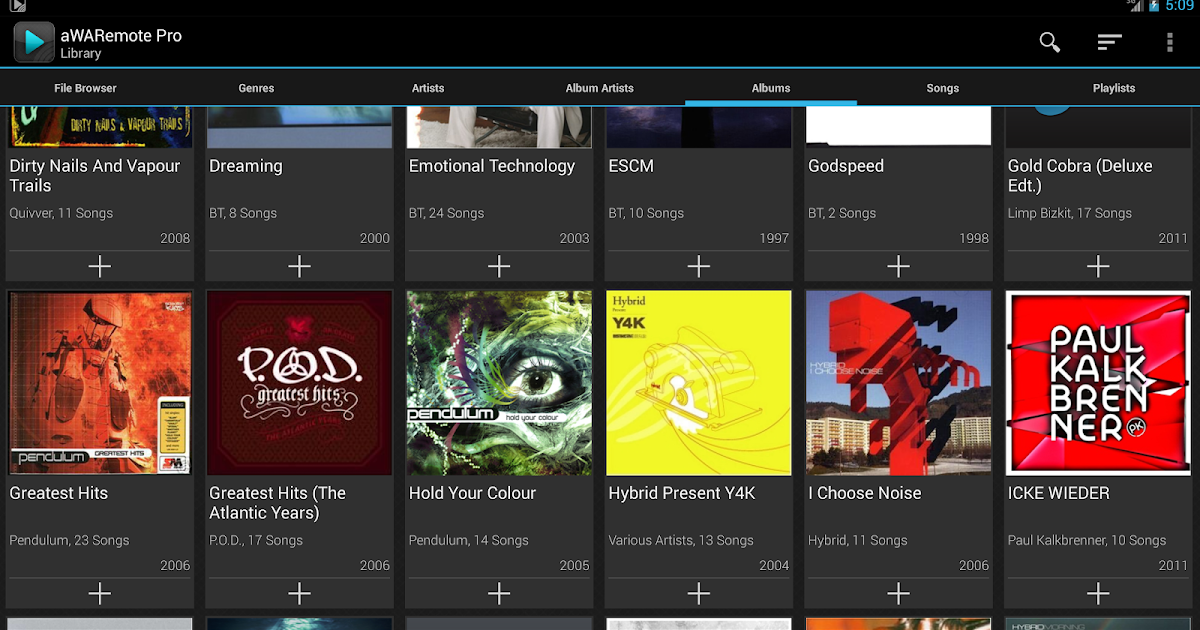
Task: Select the Albums tab
Action: point(771,88)
